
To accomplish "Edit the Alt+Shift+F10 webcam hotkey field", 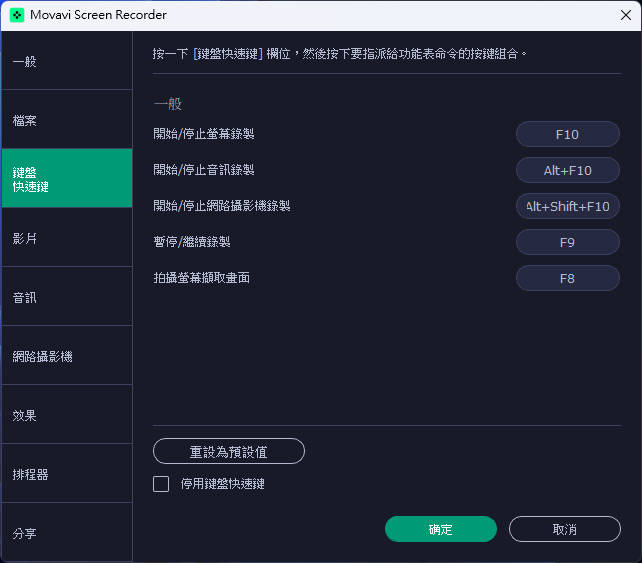I will pyautogui.click(x=567, y=206).
